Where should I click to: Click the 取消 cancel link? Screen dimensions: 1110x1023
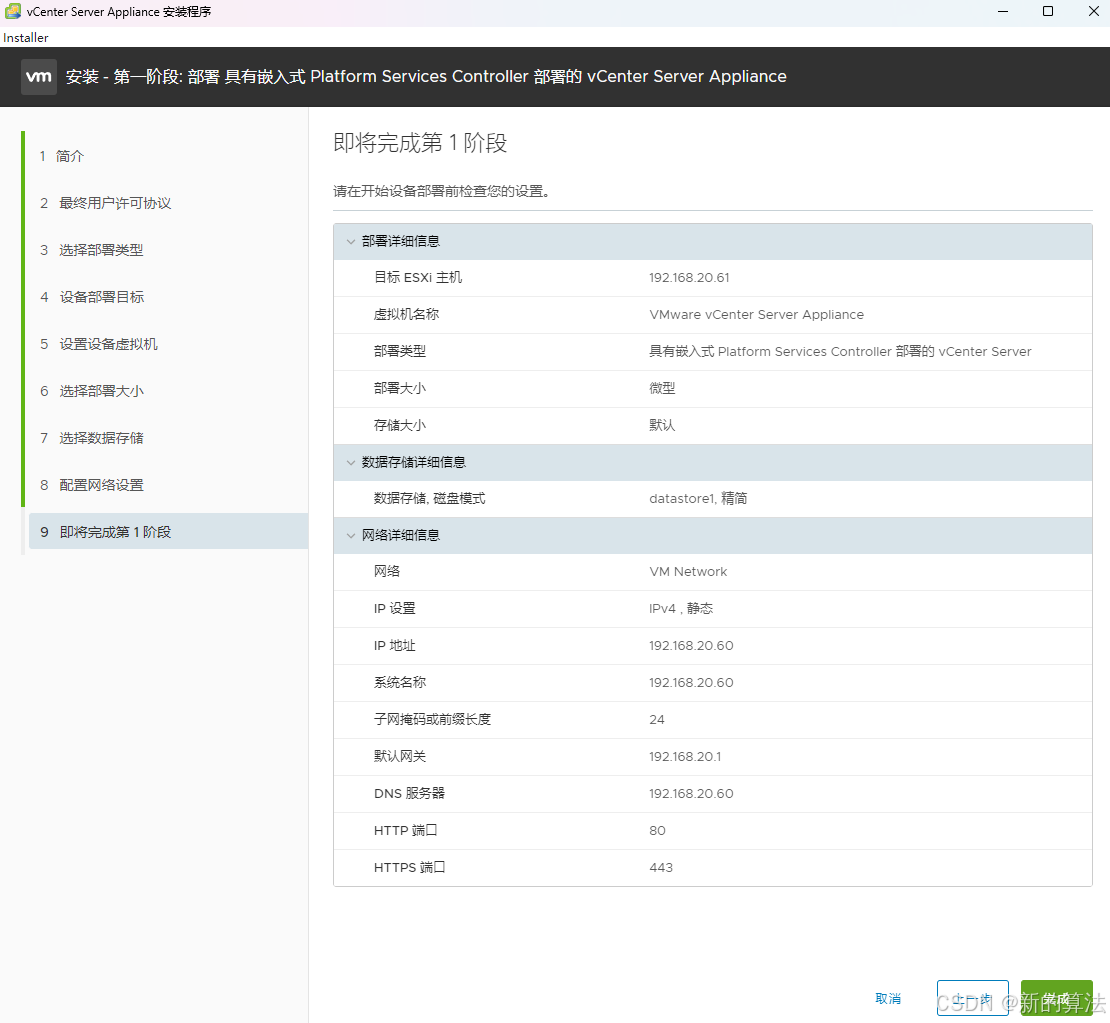click(x=888, y=998)
